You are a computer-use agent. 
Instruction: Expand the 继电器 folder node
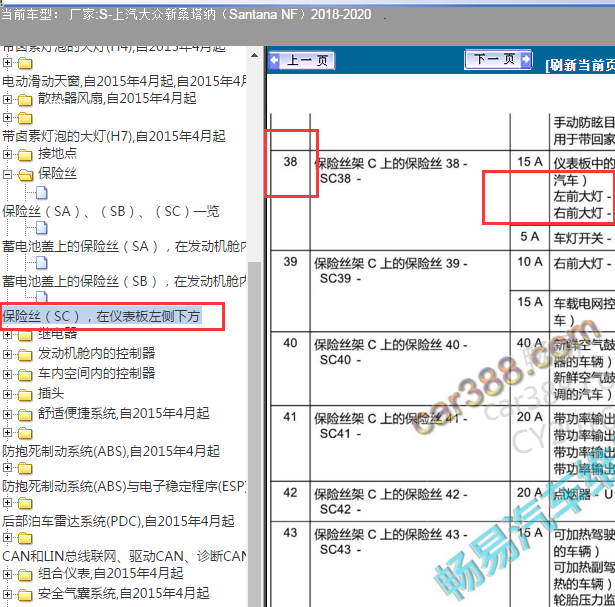(x=7, y=334)
